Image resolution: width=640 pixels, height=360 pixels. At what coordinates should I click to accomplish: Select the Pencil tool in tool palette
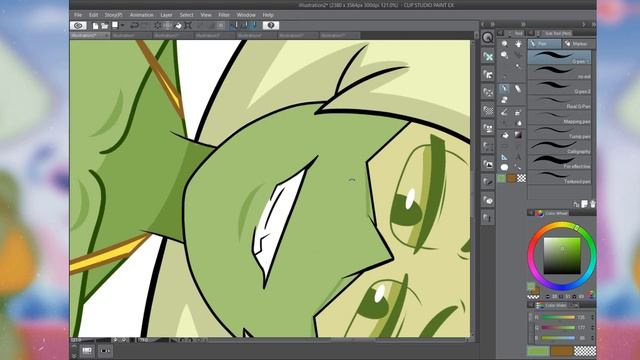click(x=518, y=89)
